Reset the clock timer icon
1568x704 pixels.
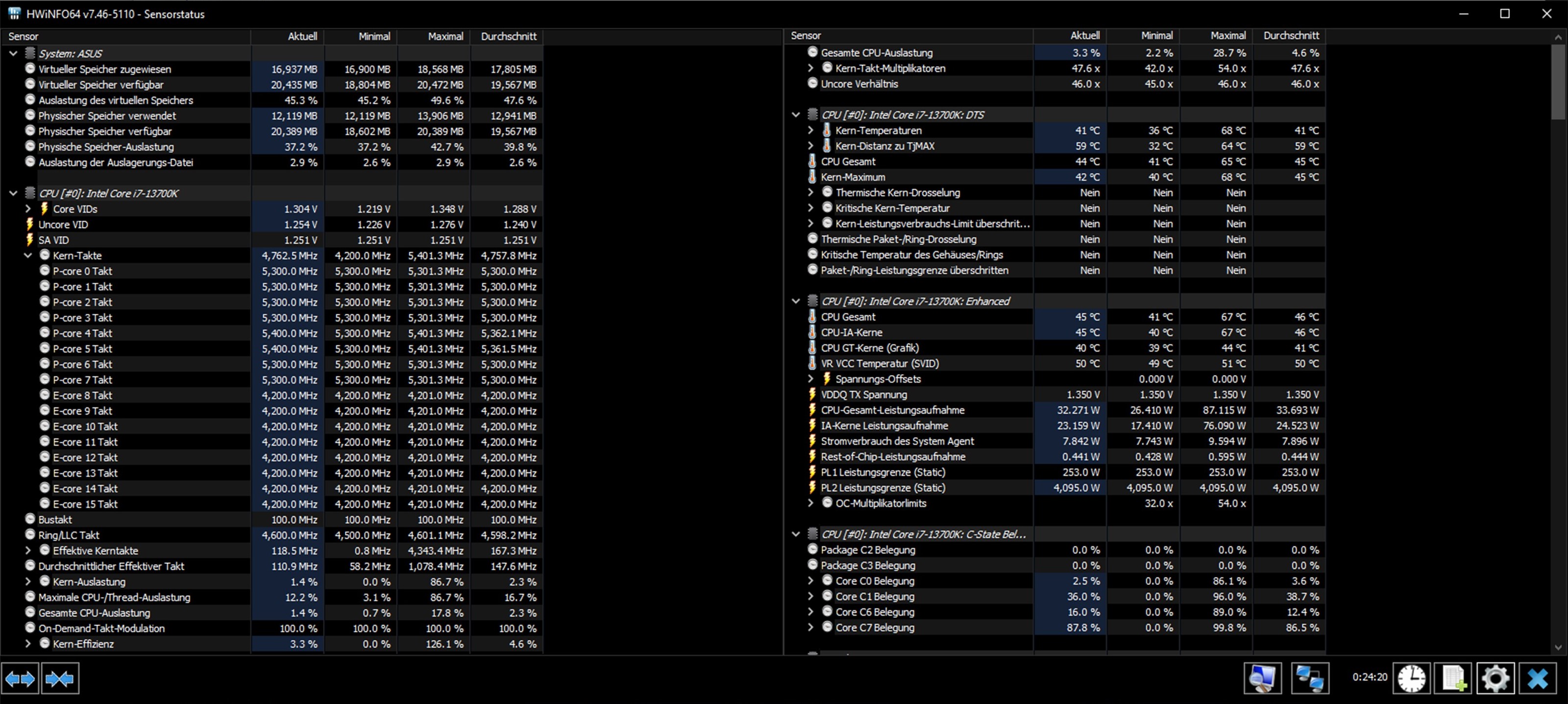coord(1412,679)
